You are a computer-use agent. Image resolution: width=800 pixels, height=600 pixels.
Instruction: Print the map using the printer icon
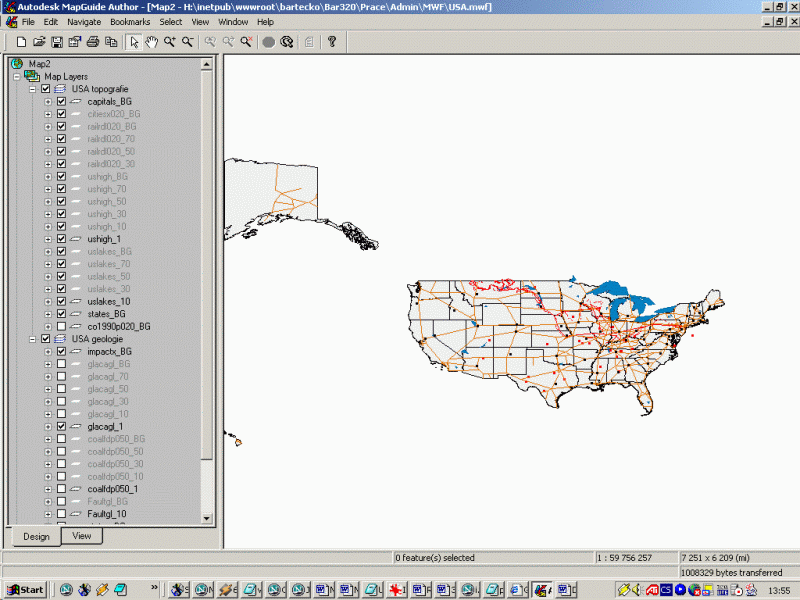(93, 42)
